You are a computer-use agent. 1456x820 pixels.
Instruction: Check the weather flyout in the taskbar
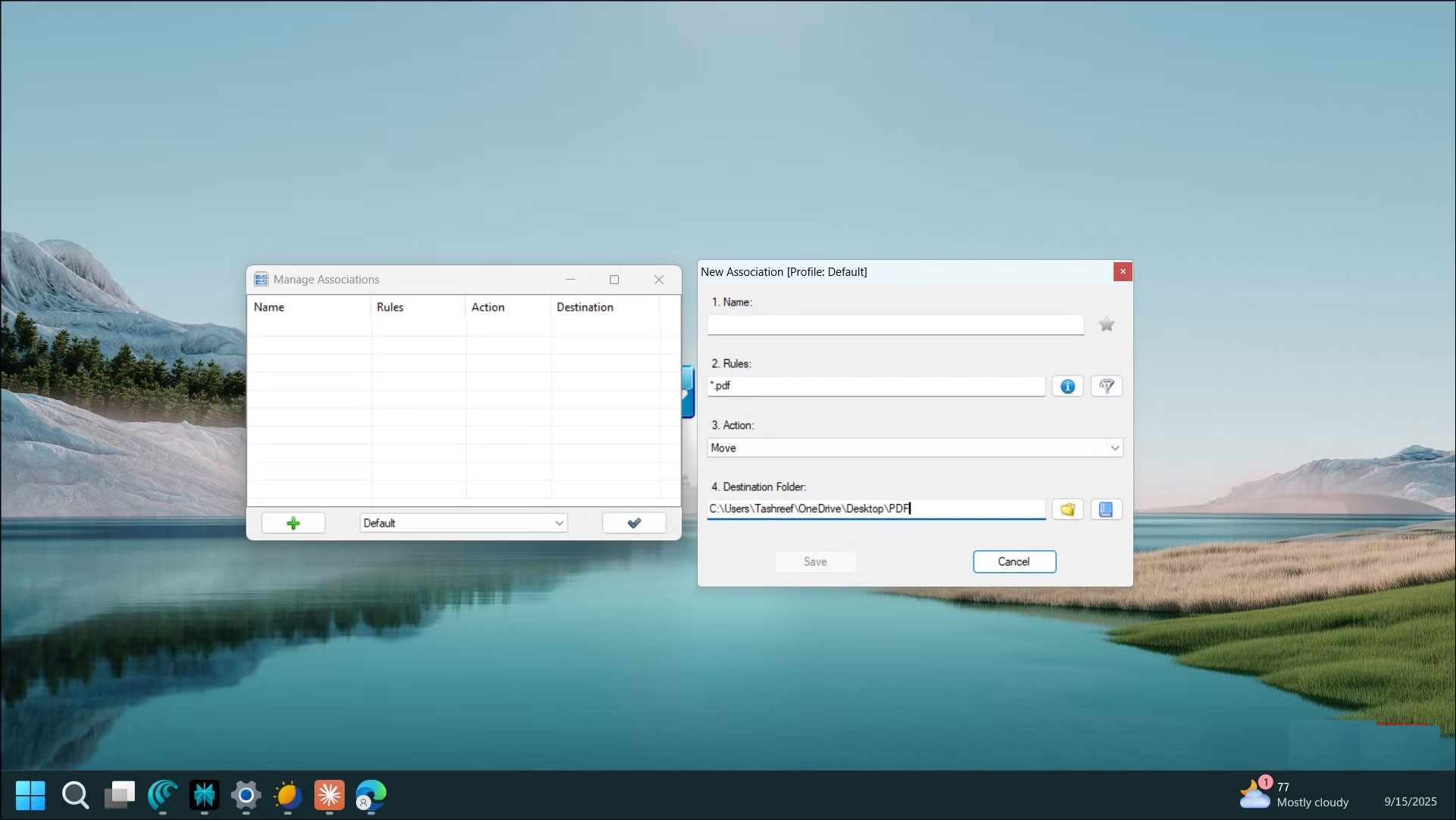pyautogui.click(x=1297, y=795)
